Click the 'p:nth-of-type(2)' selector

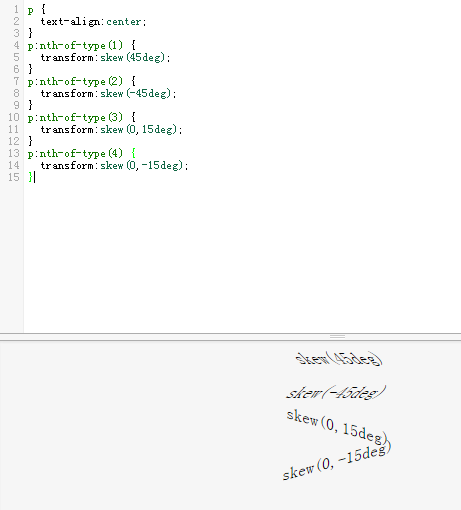point(75,82)
